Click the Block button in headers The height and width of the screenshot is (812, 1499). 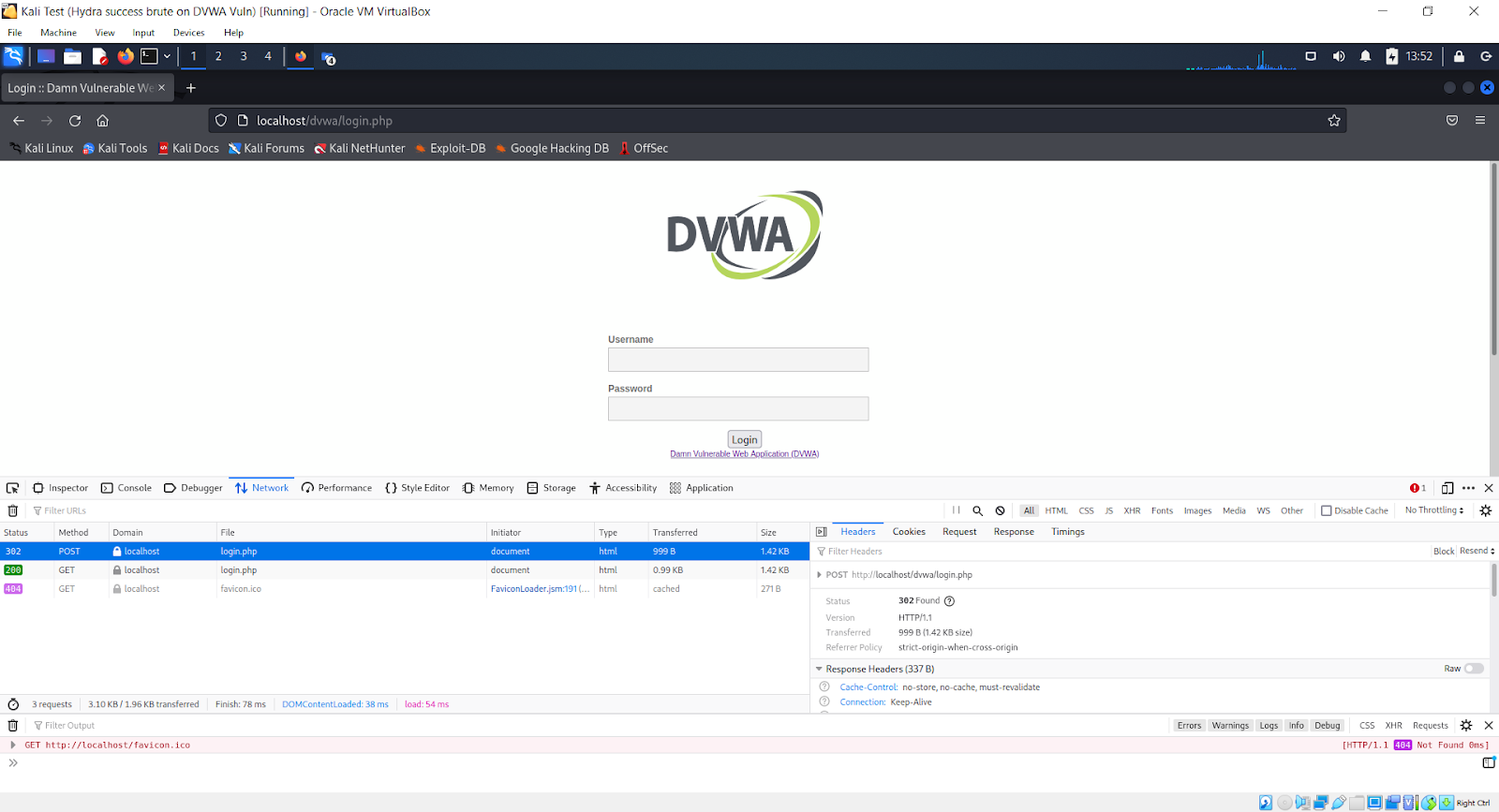coord(1444,551)
